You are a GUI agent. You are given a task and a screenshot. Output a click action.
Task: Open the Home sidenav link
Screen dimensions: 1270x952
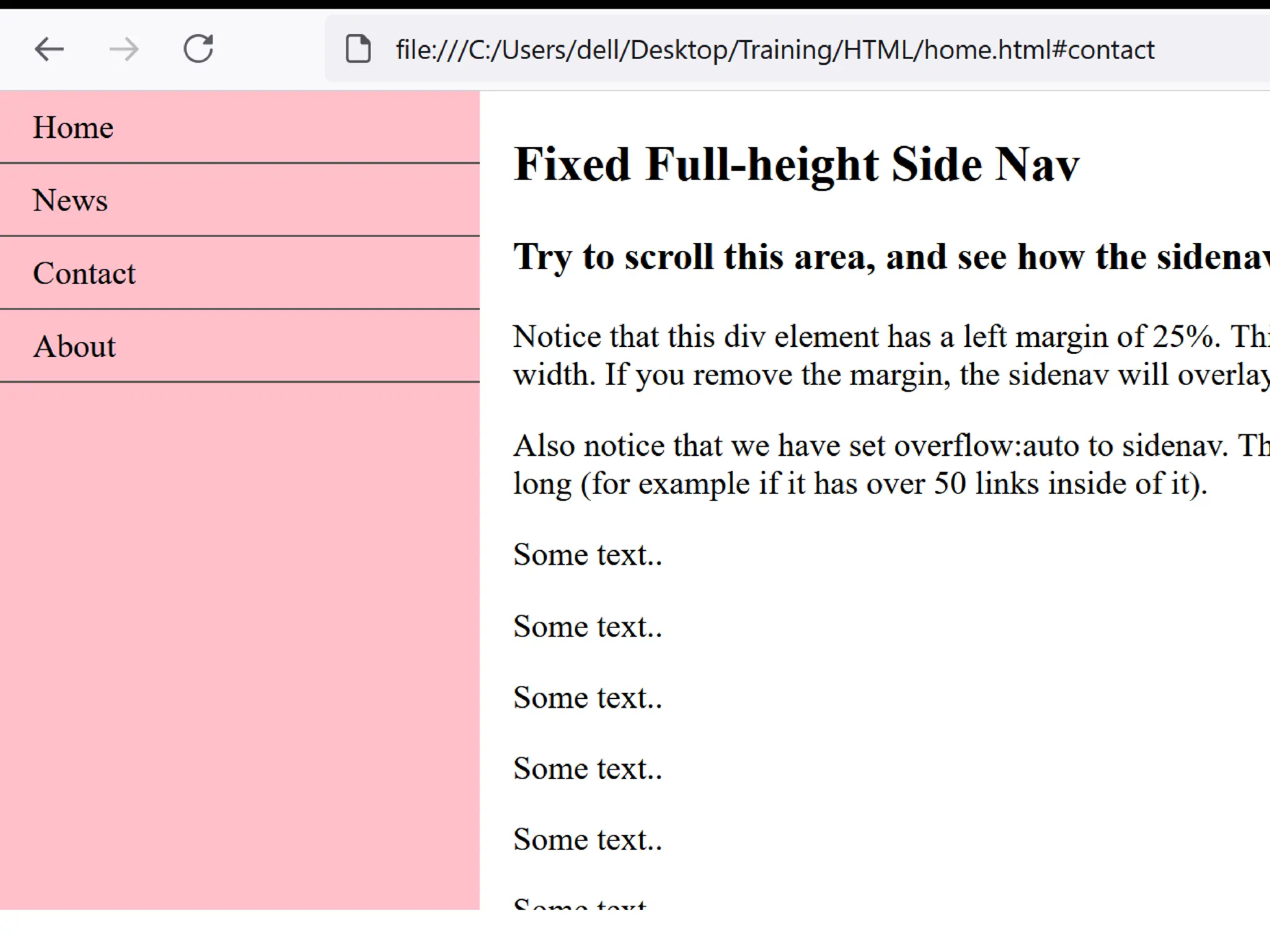(73, 128)
